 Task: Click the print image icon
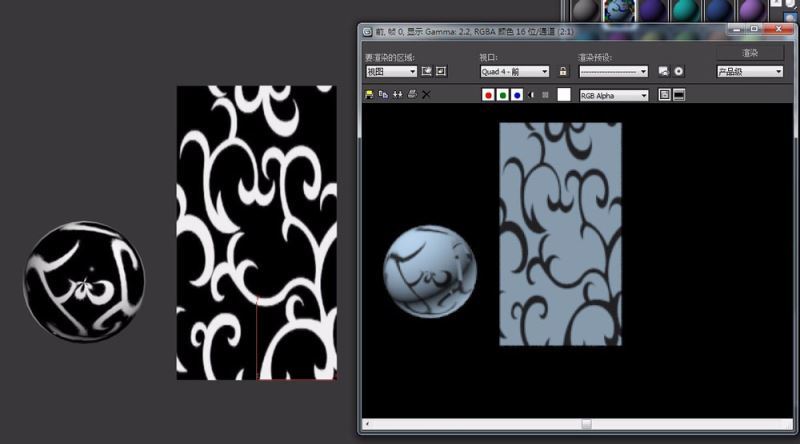point(411,95)
